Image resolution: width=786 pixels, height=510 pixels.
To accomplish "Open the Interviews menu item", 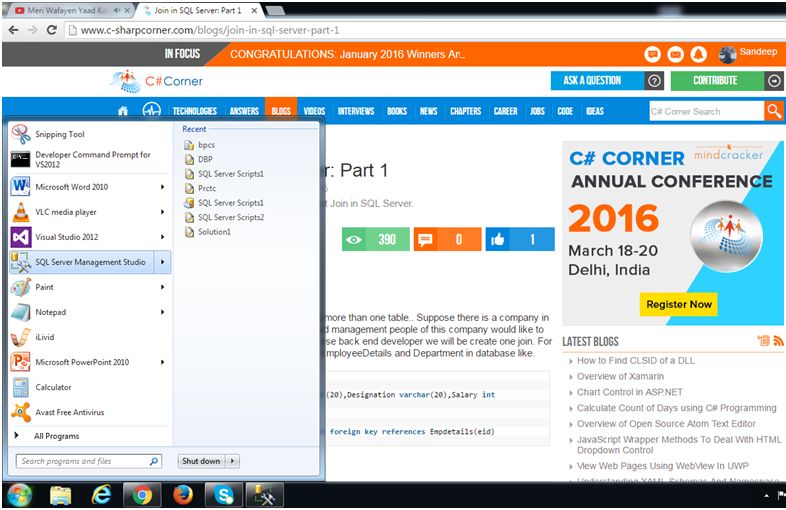I will tap(356, 111).
